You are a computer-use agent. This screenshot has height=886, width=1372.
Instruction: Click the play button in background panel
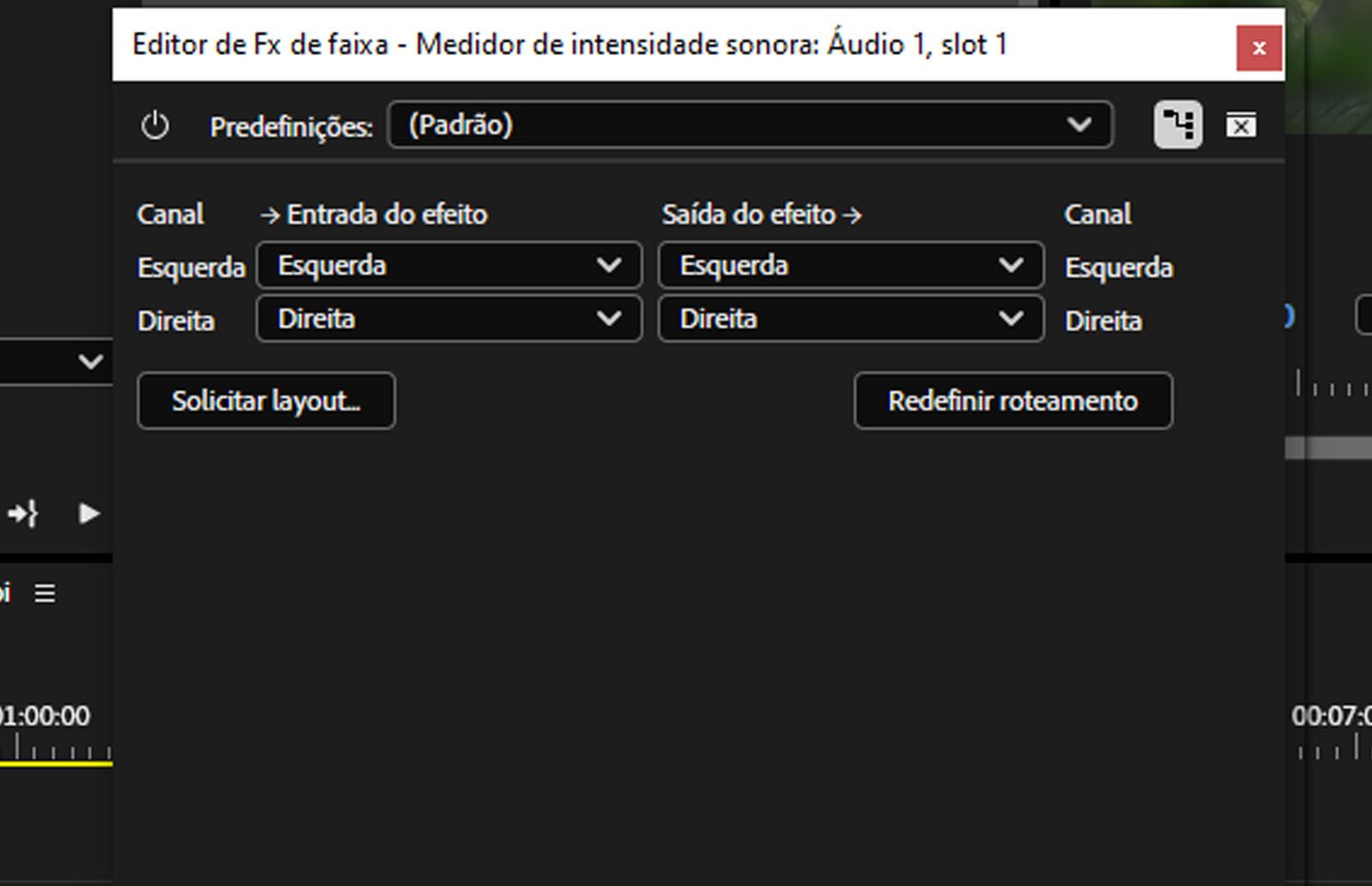[x=88, y=514]
